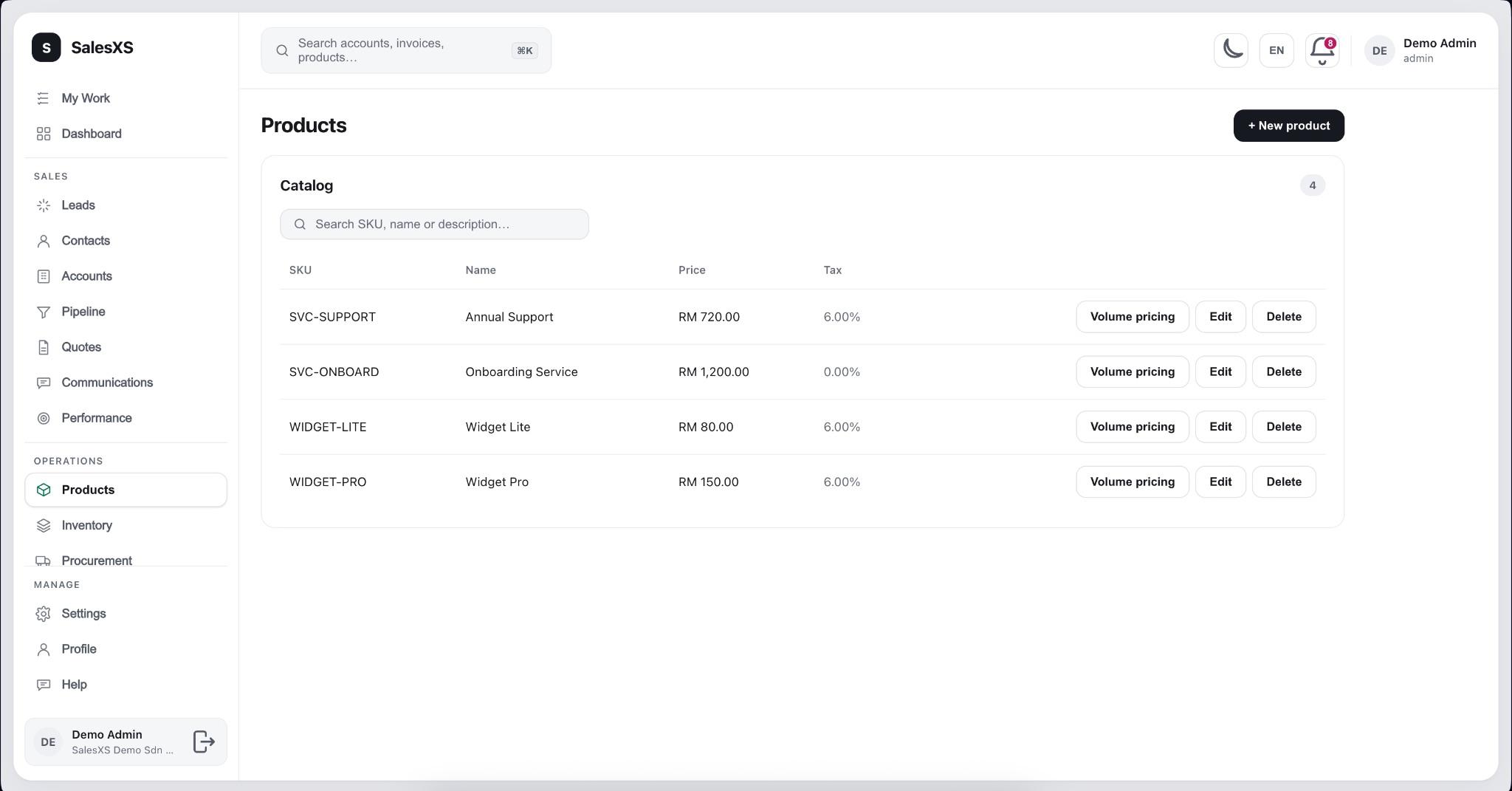Delete the Annual Support product
The width and height of the screenshot is (1512, 791).
click(1284, 317)
